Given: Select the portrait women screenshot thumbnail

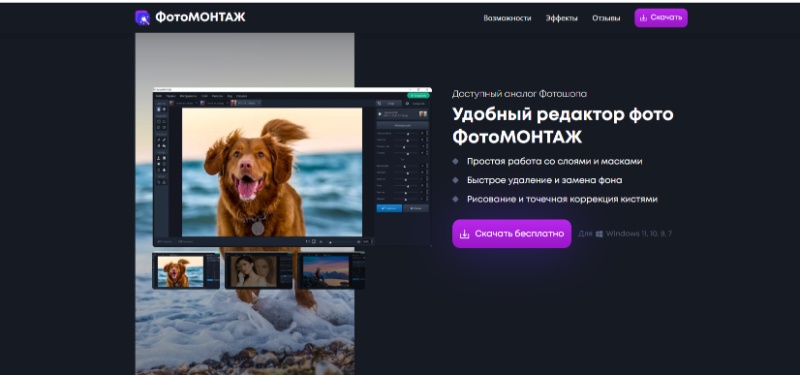Looking at the screenshot, I should point(258,271).
